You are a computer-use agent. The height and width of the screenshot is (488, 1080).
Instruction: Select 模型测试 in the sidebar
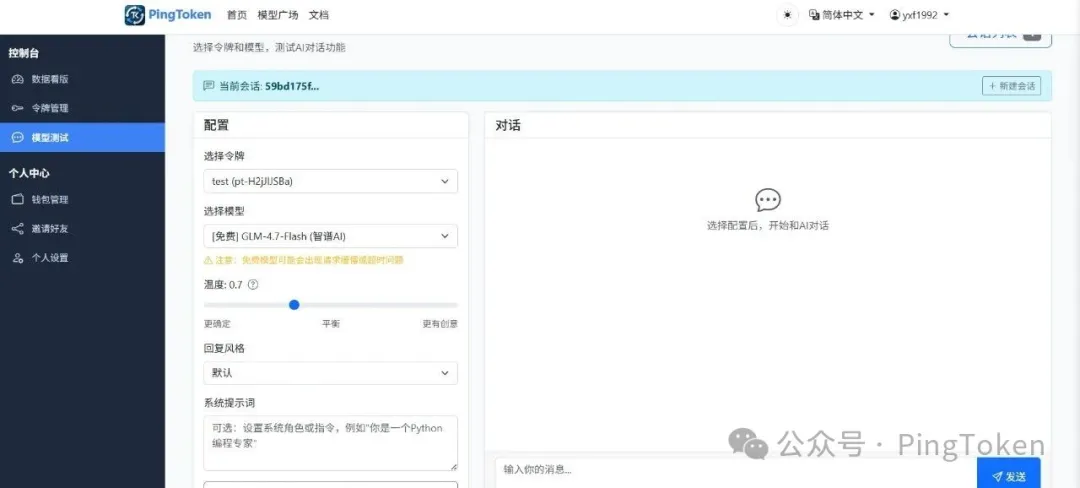pyautogui.click(x=82, y=138)
